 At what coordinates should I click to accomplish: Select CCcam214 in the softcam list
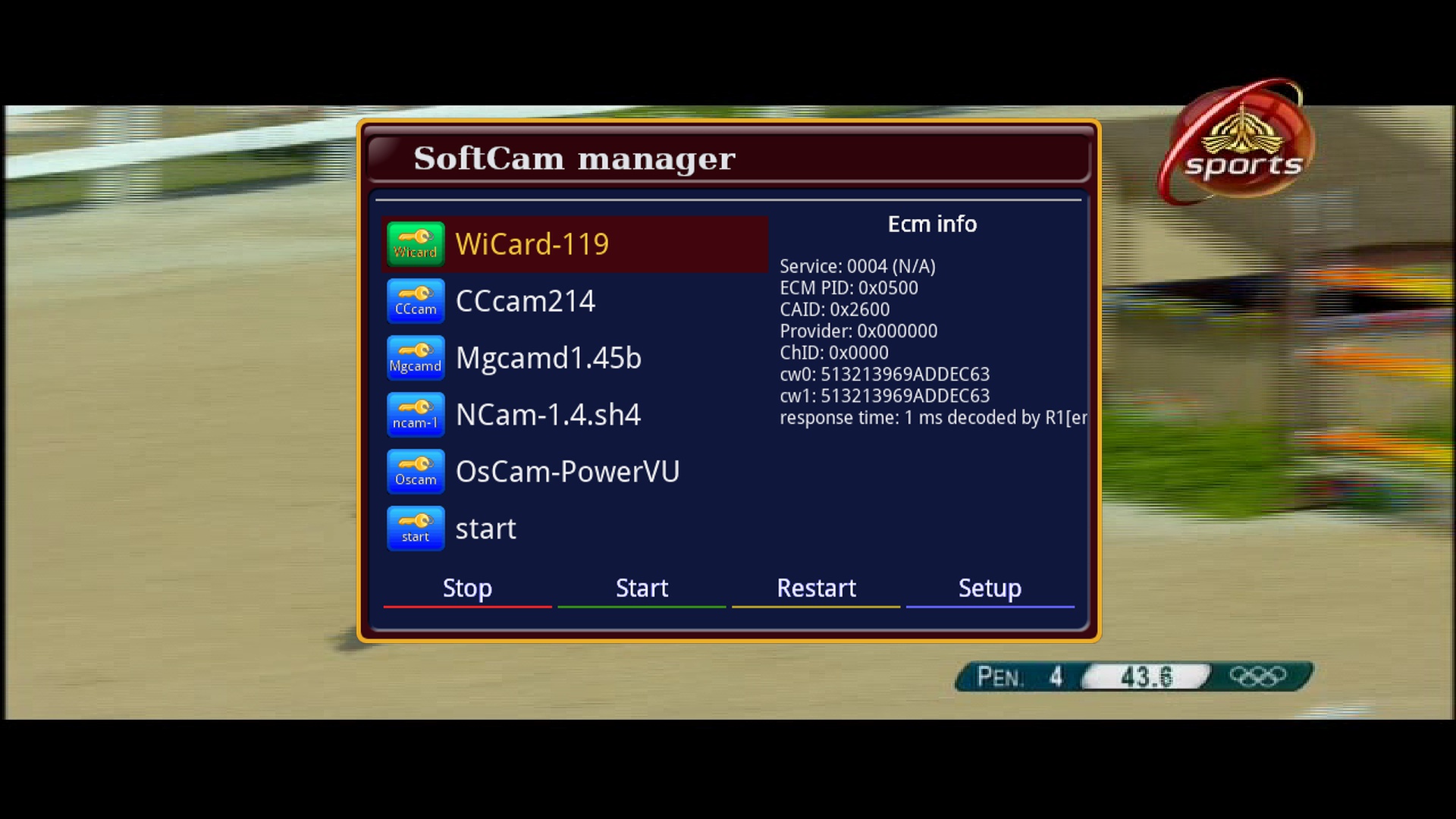(575, 301)
